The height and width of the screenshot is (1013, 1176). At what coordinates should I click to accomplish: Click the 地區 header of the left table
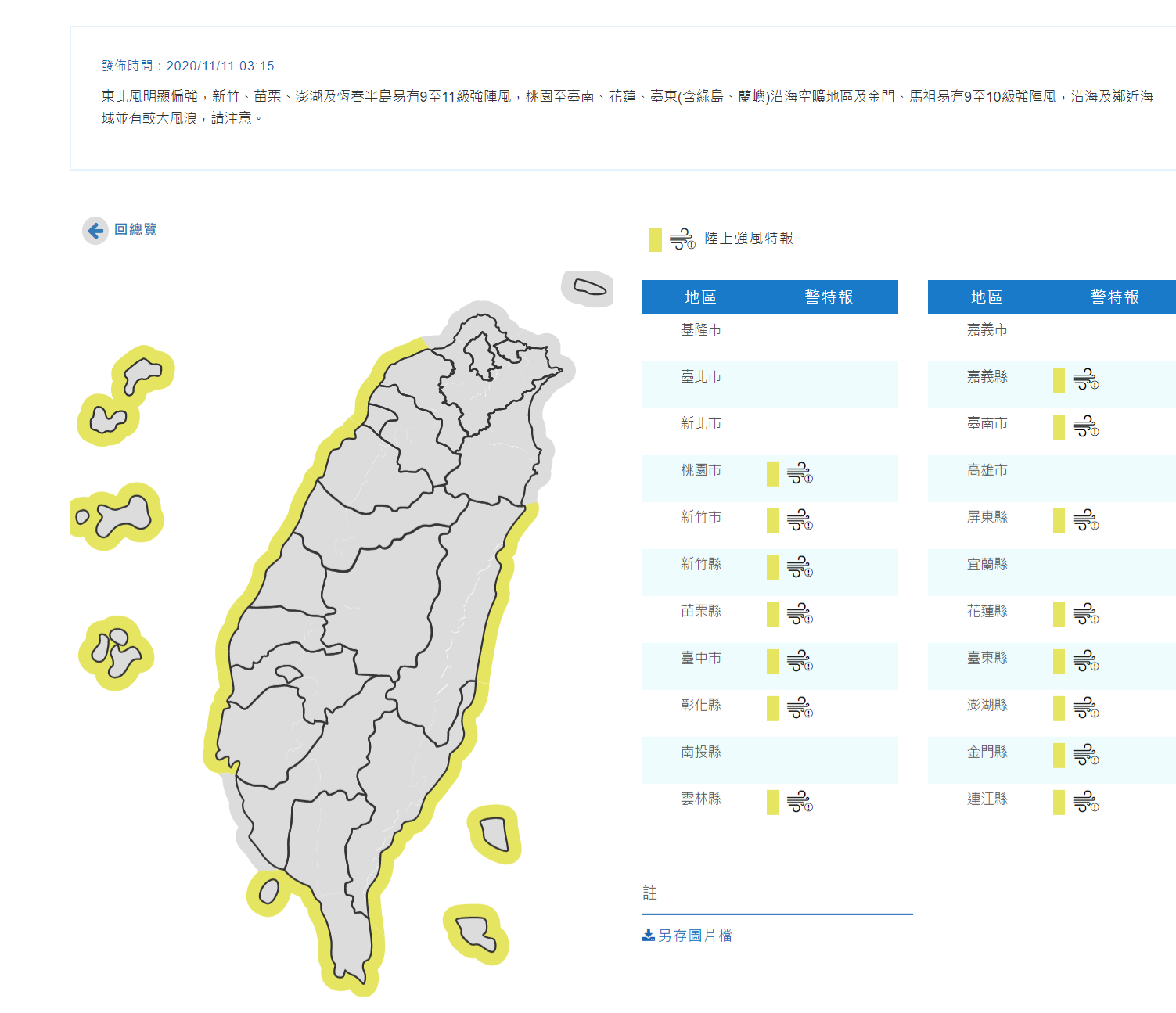(700, 297)
